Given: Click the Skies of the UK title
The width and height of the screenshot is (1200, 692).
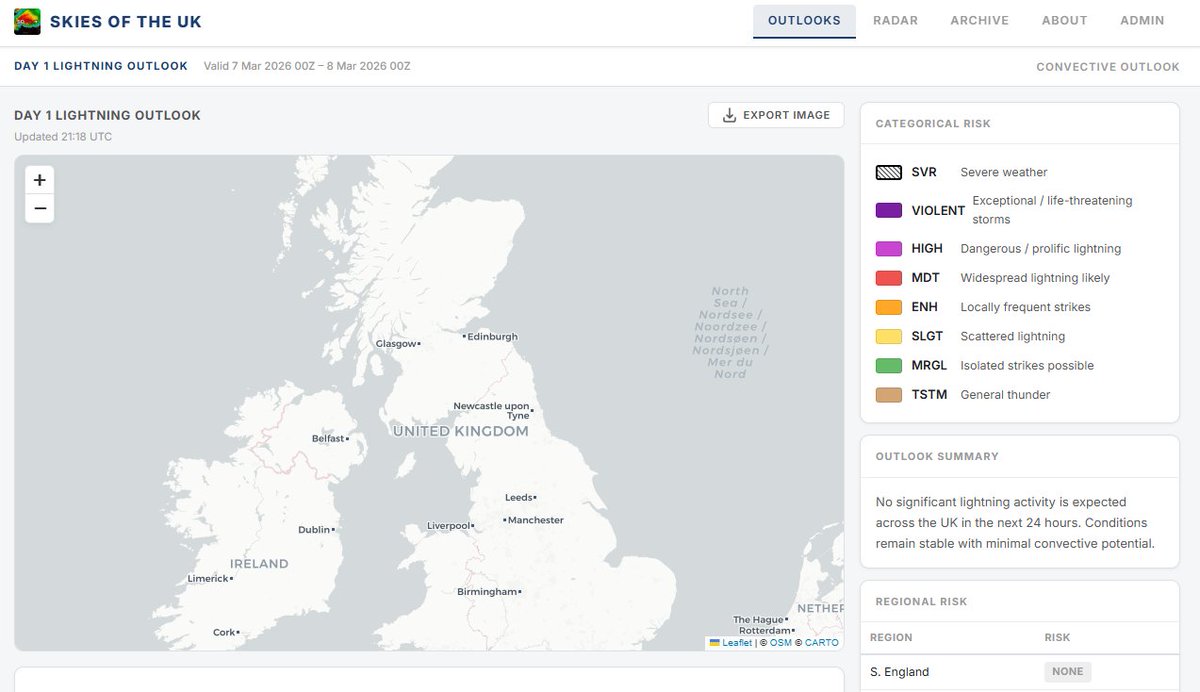Looking at the screenshot, I should coord(126,21).
